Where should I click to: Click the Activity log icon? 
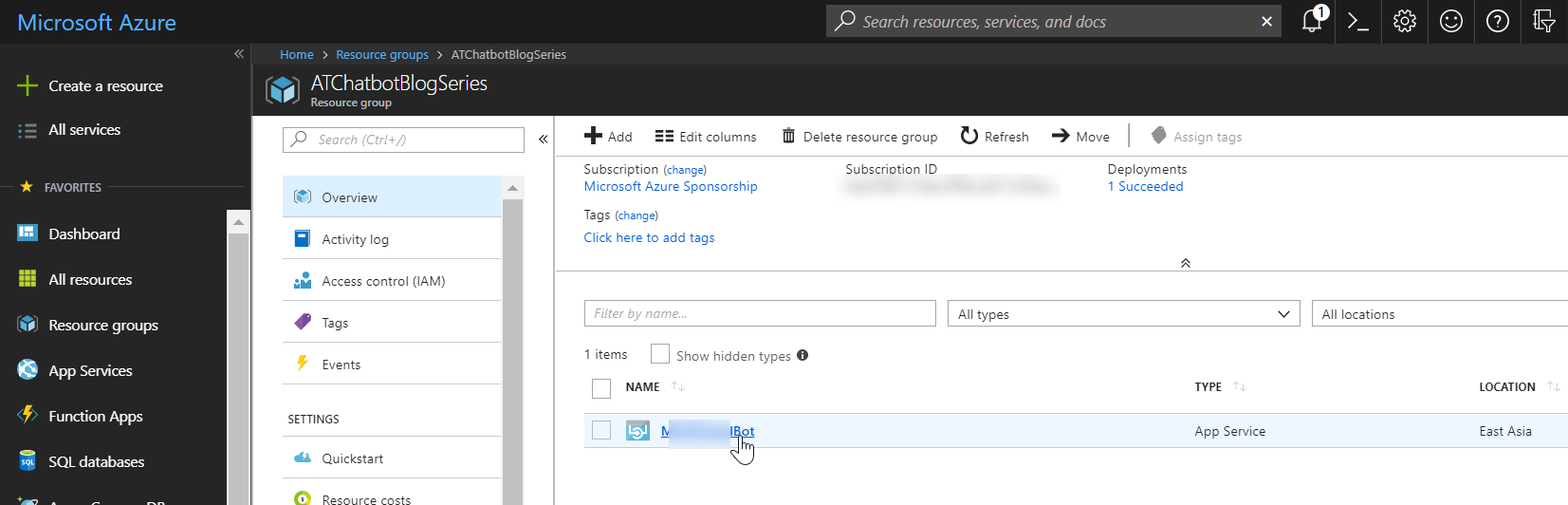pos(303,238)
